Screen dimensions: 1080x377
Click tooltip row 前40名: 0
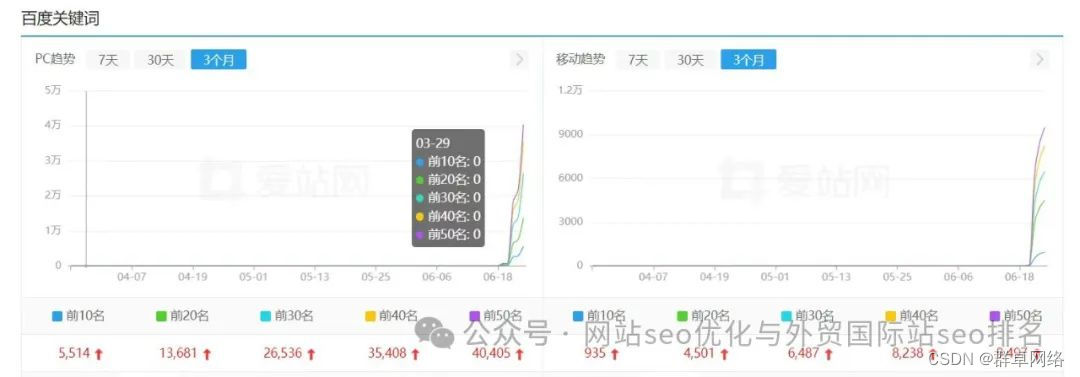[448, 216]
